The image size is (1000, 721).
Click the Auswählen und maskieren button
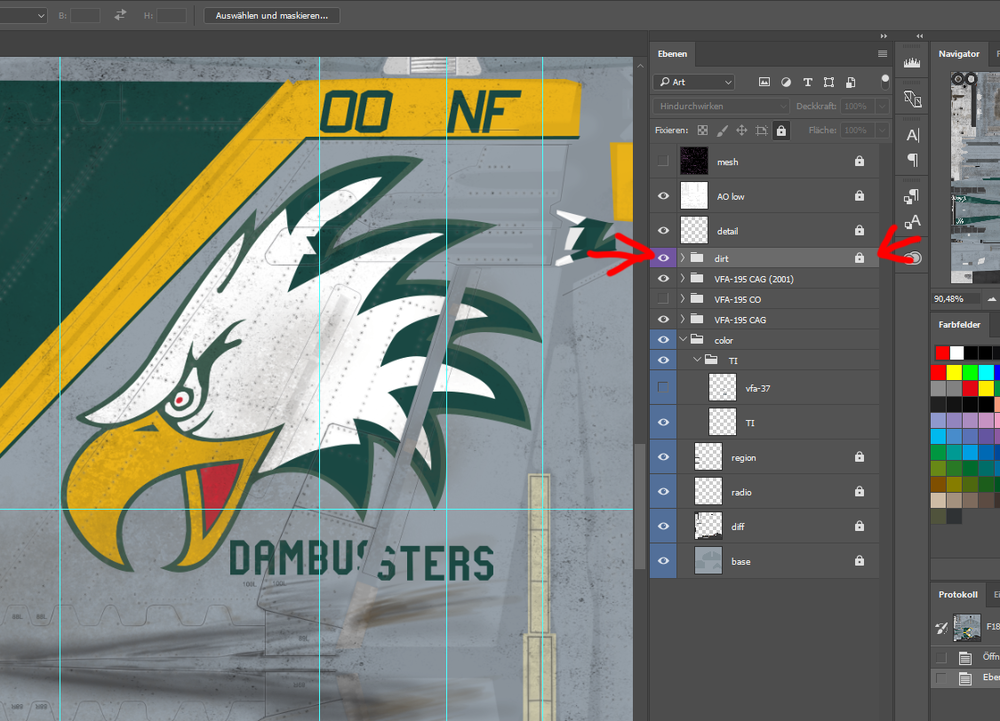click(x=271, y=16)
